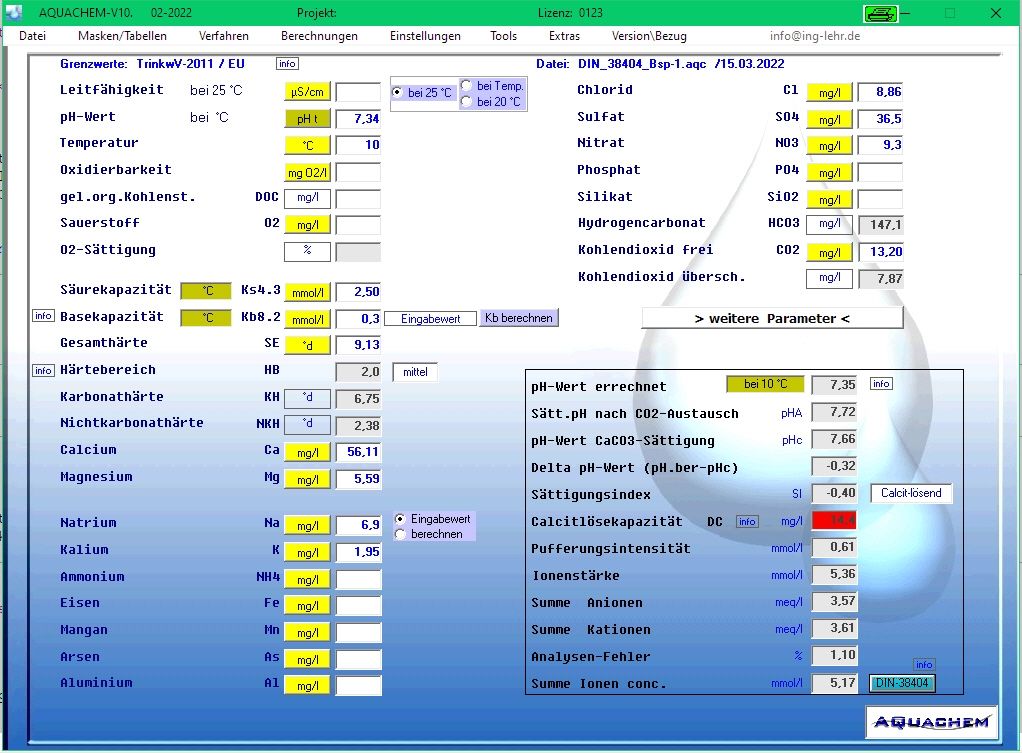Click the Basekapazität field showing 0,3
The height and width of the screenshot is (753, 1022).
click(x=358, y=319)
